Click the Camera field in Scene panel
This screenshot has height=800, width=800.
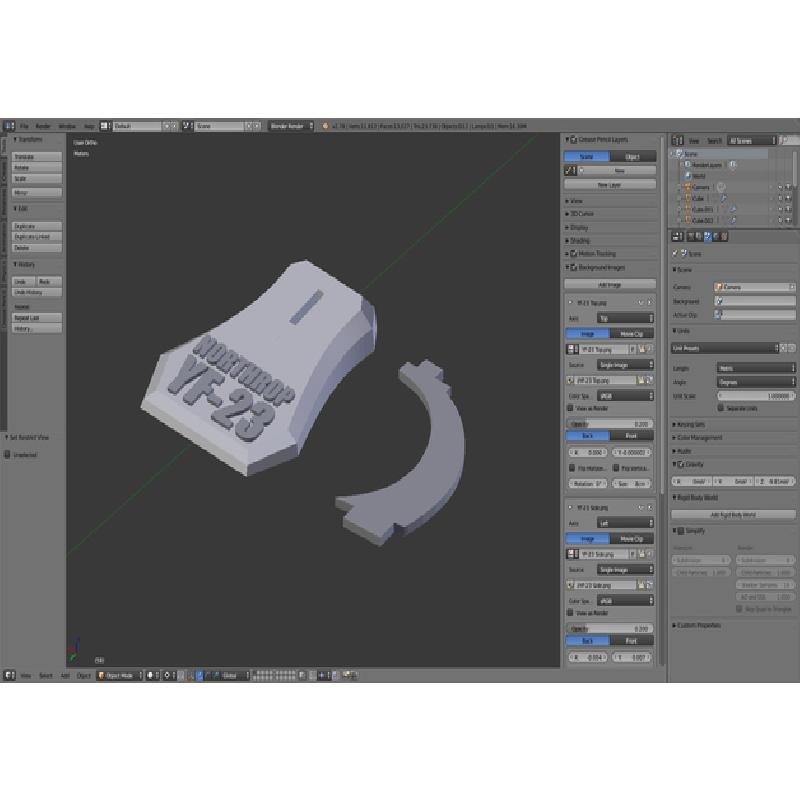click(x=755, y=287)
